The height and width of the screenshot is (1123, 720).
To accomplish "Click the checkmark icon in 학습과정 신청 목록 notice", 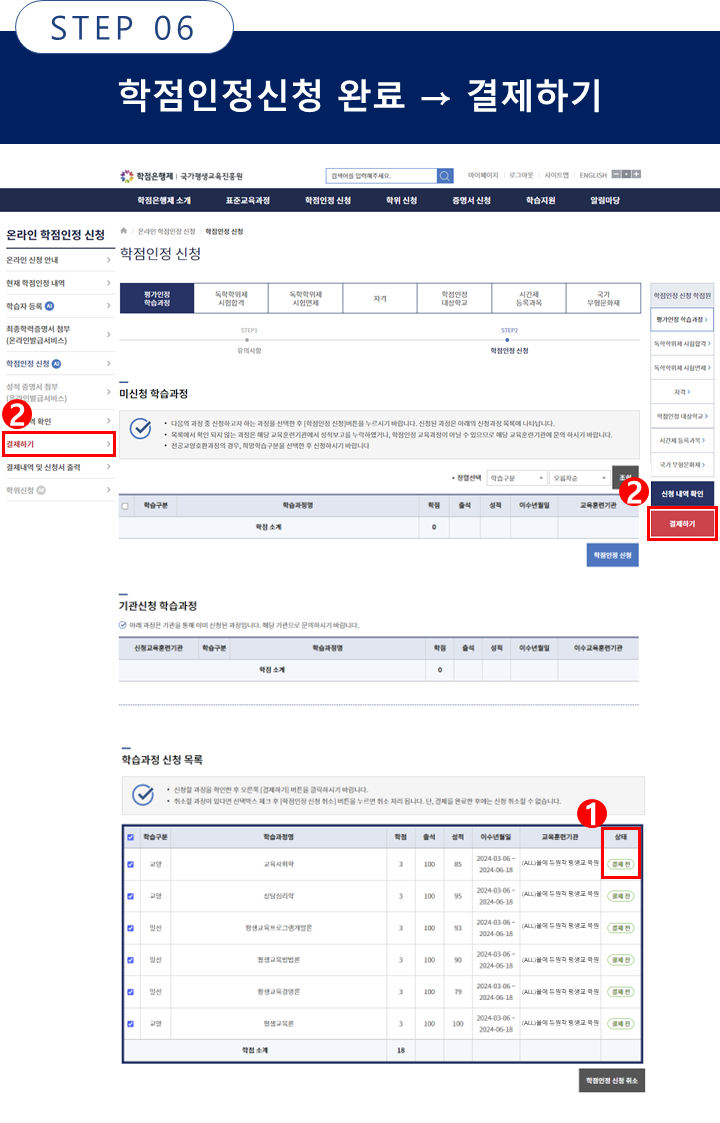I will tap(143, 795).
